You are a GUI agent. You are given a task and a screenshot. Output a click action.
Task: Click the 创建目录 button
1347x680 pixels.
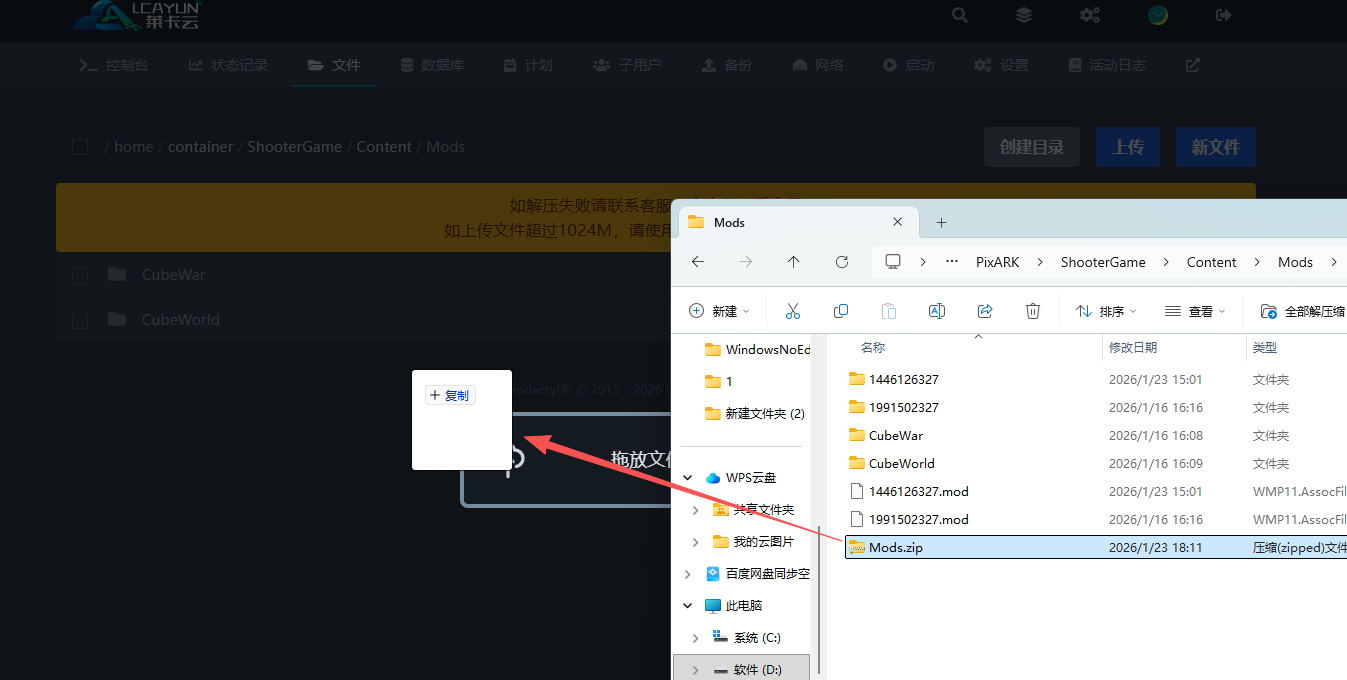[x=1032, y=147]
